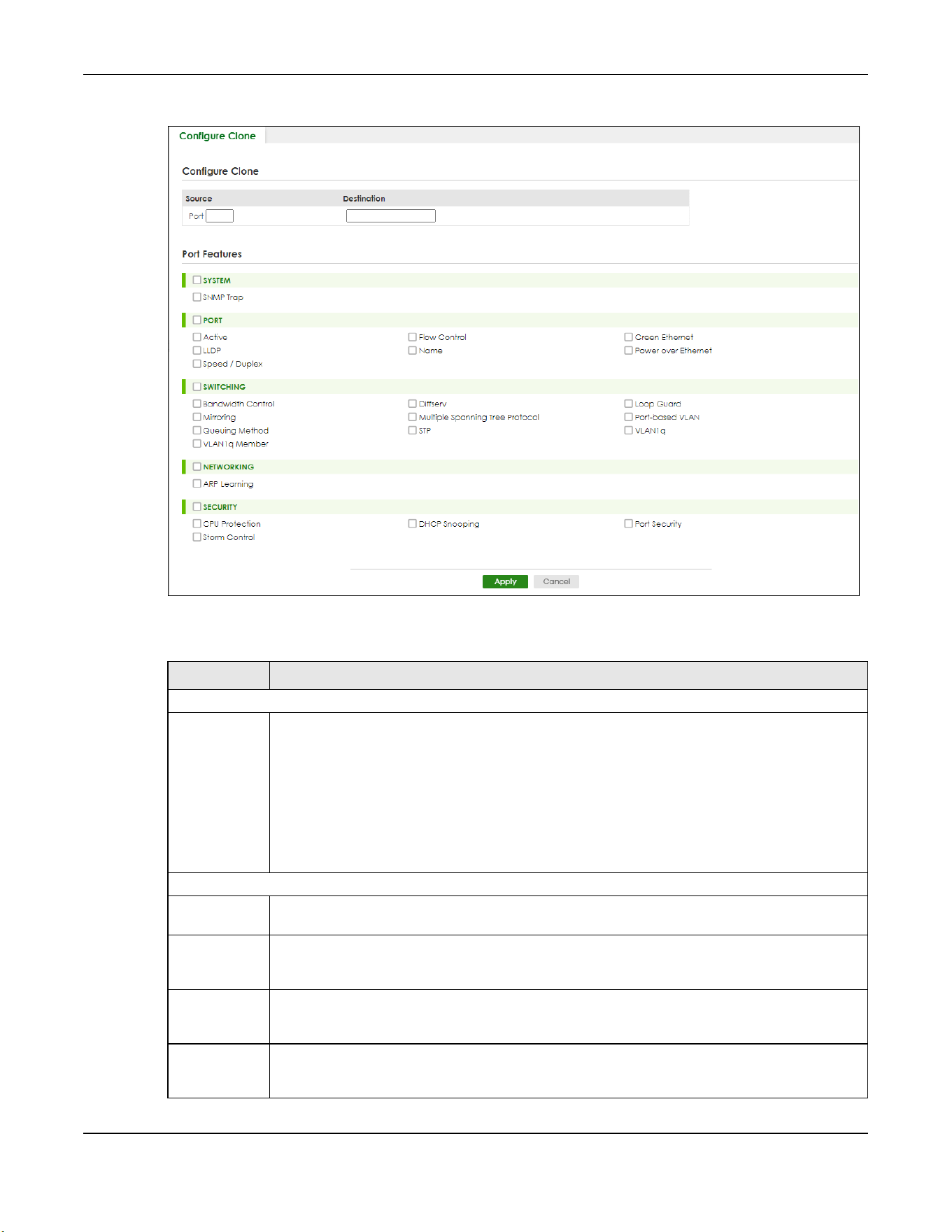Enable the Green Ethernet checkbox

click(629, 337)
